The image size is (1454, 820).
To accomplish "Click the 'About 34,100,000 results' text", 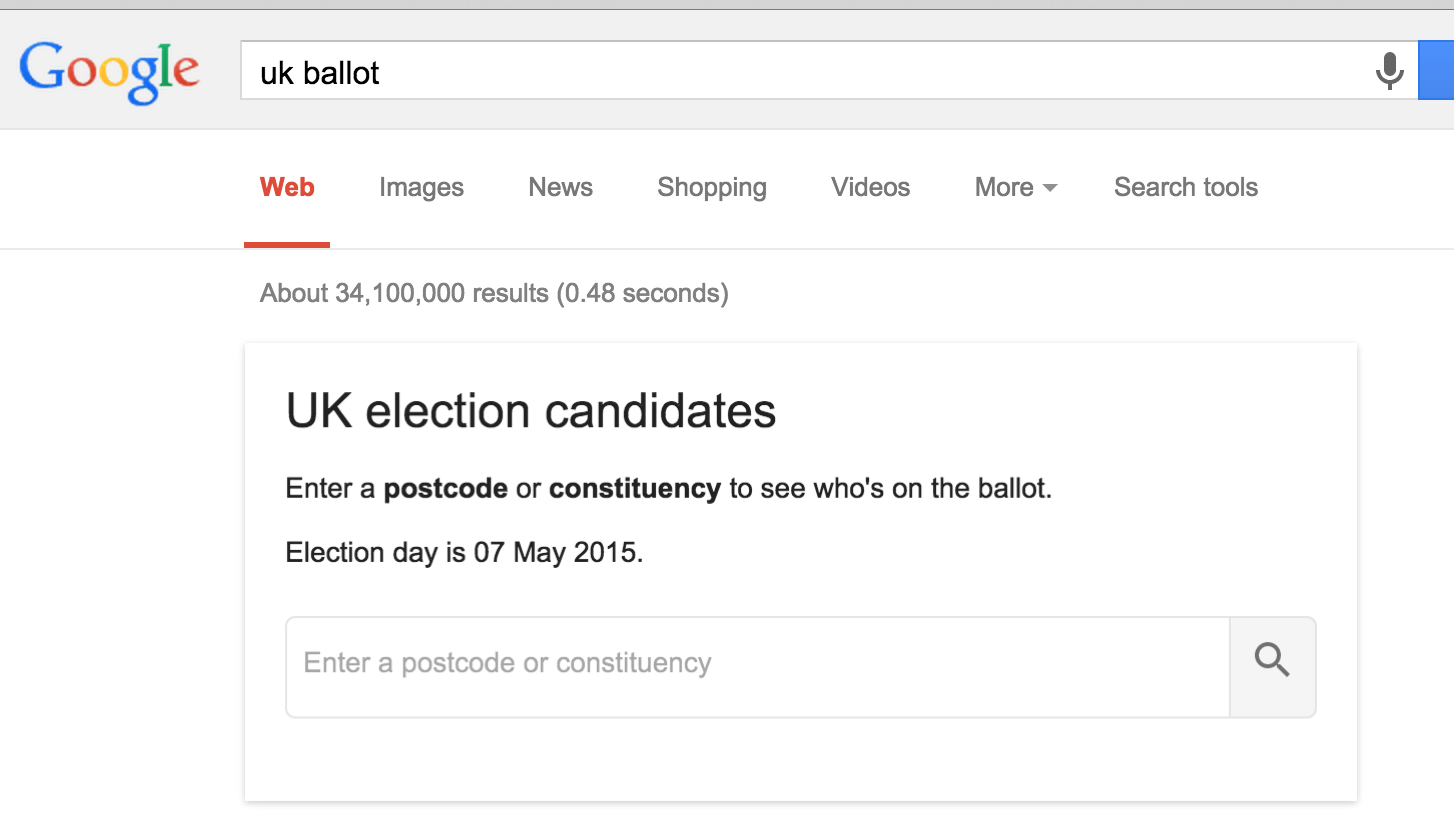I will coord(494,294).
